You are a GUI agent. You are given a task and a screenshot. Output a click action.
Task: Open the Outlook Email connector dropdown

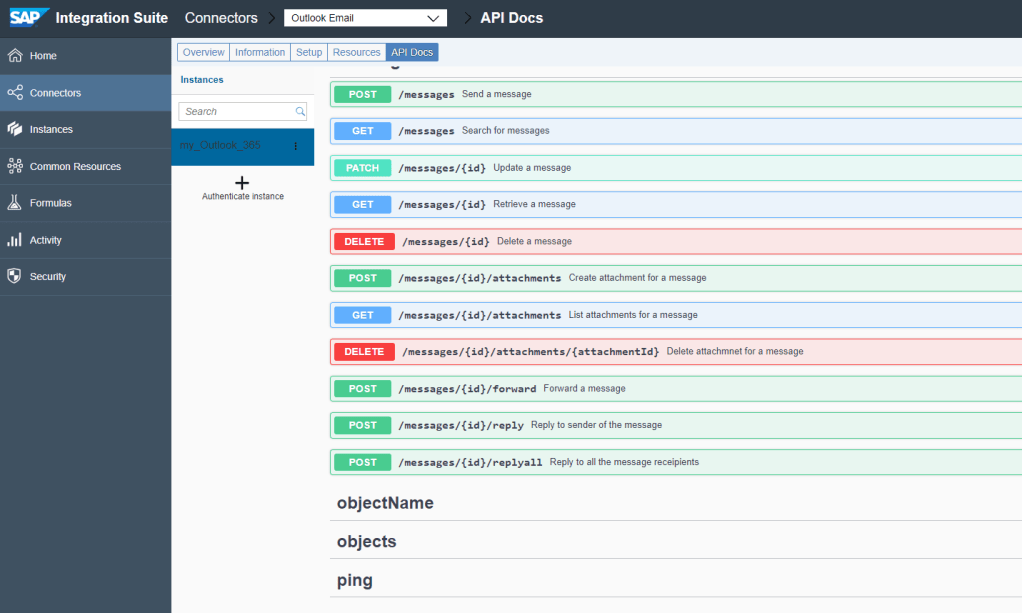coord(364,18)
